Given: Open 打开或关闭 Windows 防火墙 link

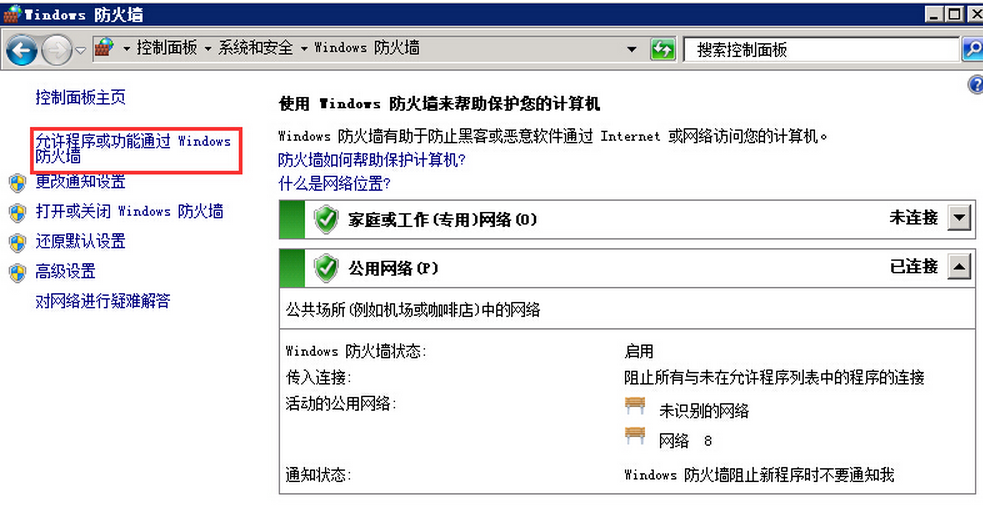Looking at the screenshot, I should pyautogui.click(x=129, y=212).
